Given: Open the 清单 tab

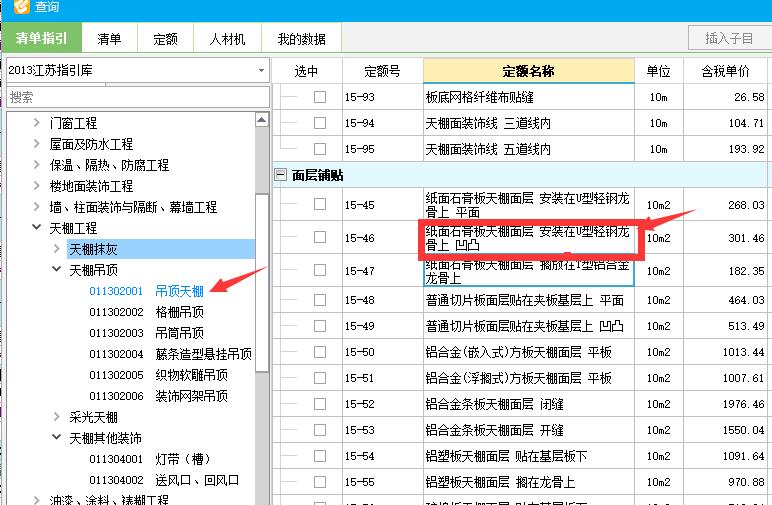Looking at the screenshot, I should pos(109,38).
